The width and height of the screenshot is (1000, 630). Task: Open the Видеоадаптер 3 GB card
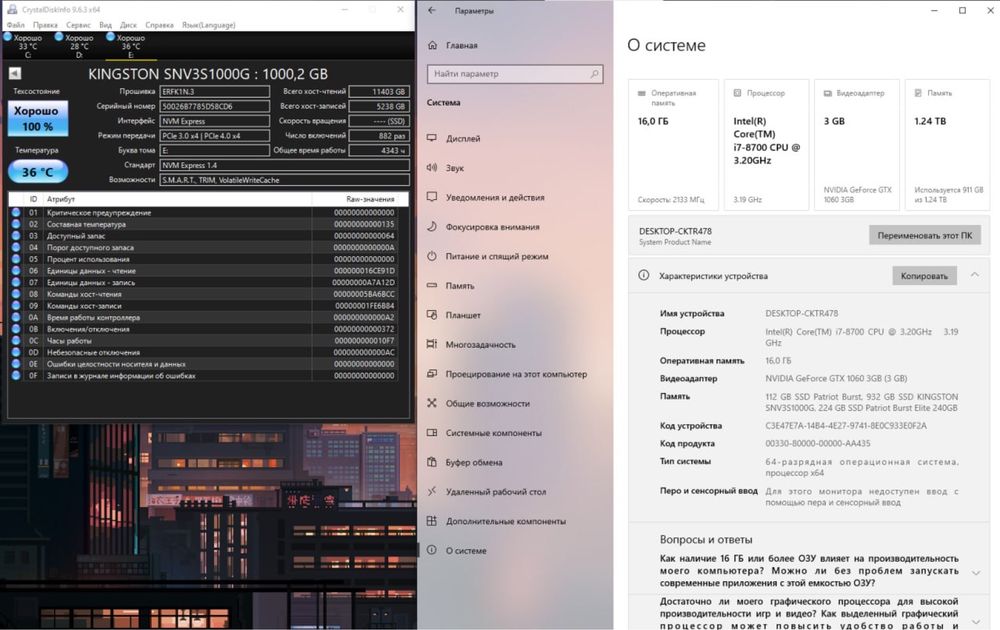tap(857, 145)
